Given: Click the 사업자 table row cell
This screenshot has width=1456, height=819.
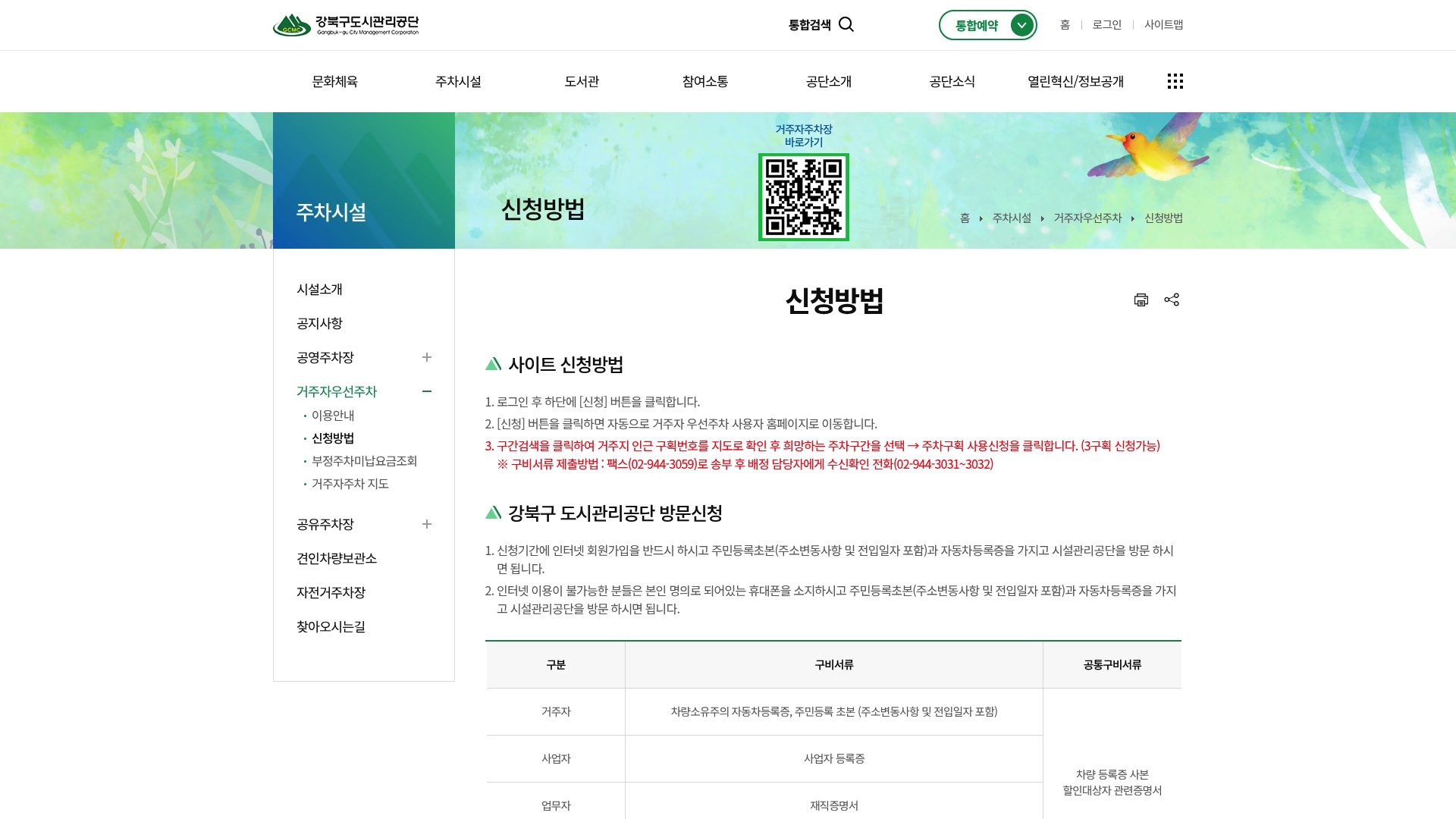Looking at the screenshot, I should [x=556, y=759].
